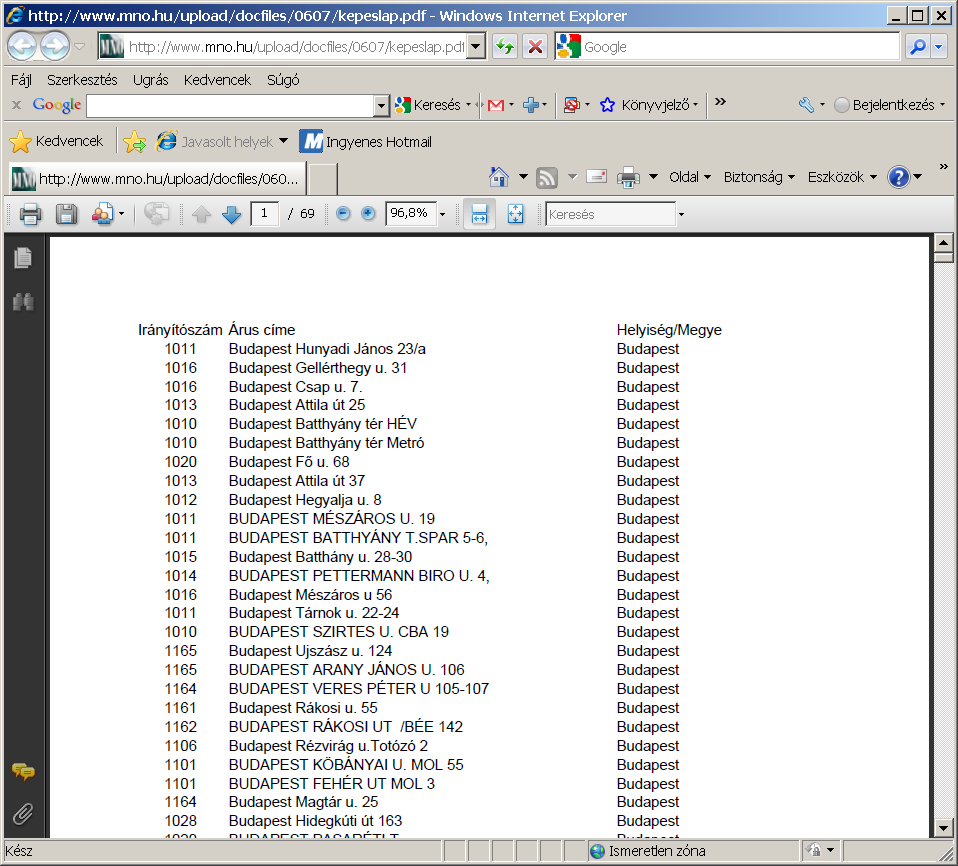Viewport: 958px width, 866px height.
Task: Click the browser Forward arrow button
Action: (55, 46)
